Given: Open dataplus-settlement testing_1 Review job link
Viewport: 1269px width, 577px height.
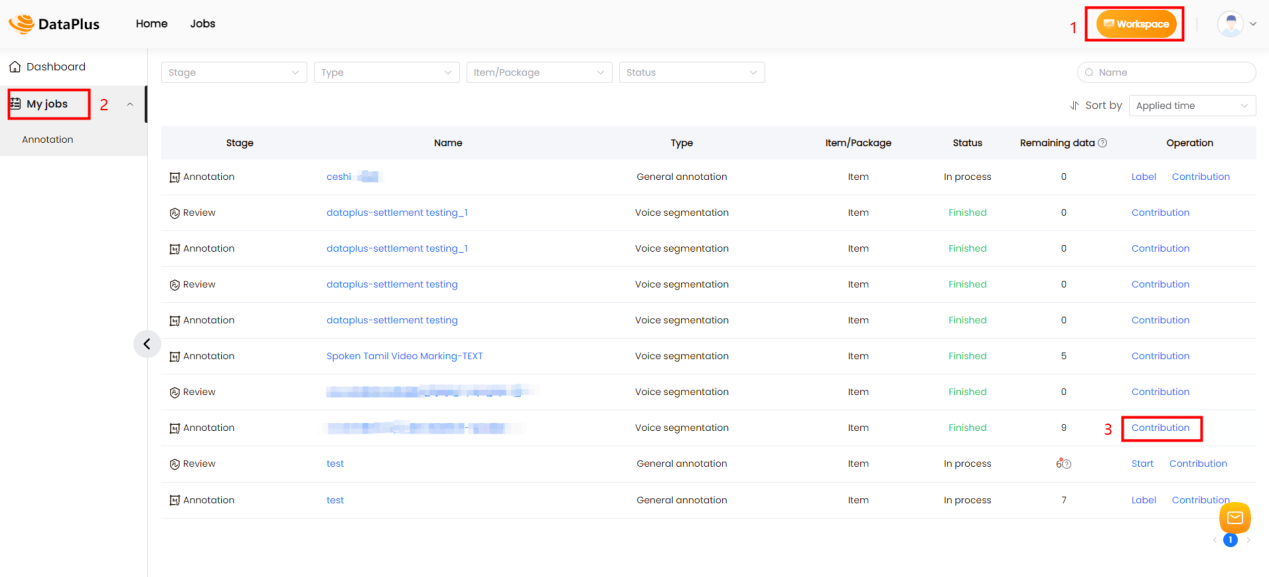Looking at the screenshot, I should click(x=397, y=213).
